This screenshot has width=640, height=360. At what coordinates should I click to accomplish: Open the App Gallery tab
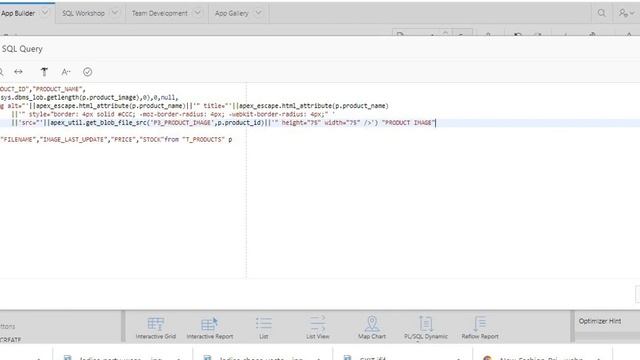click(x=231, y=13)
